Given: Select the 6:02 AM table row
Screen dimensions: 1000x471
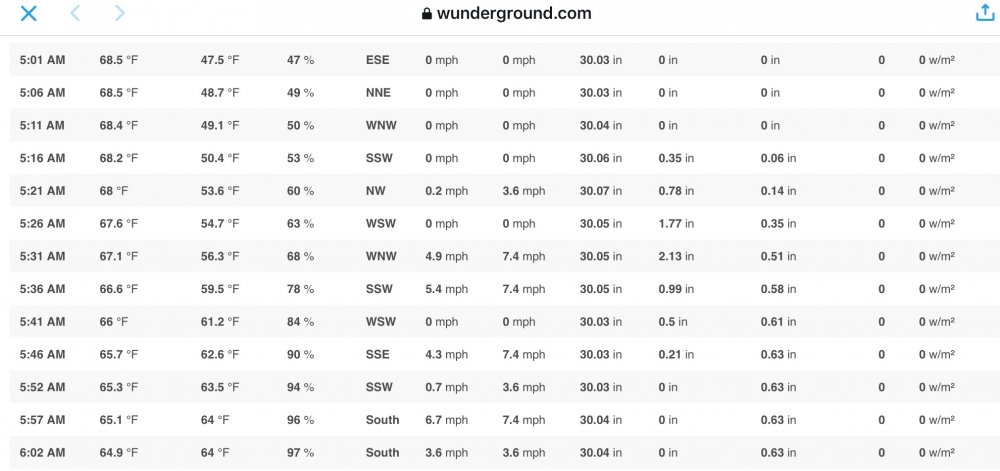Looking at the screenshot, I should 500,453.
